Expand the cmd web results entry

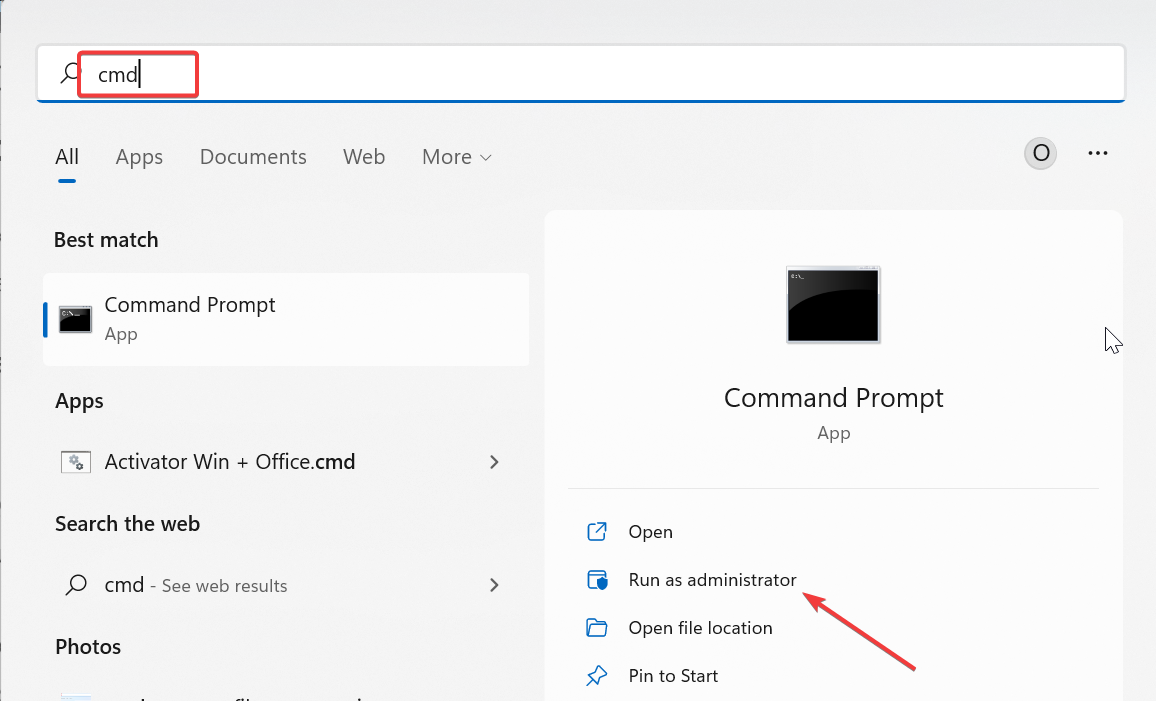(494, 585)
